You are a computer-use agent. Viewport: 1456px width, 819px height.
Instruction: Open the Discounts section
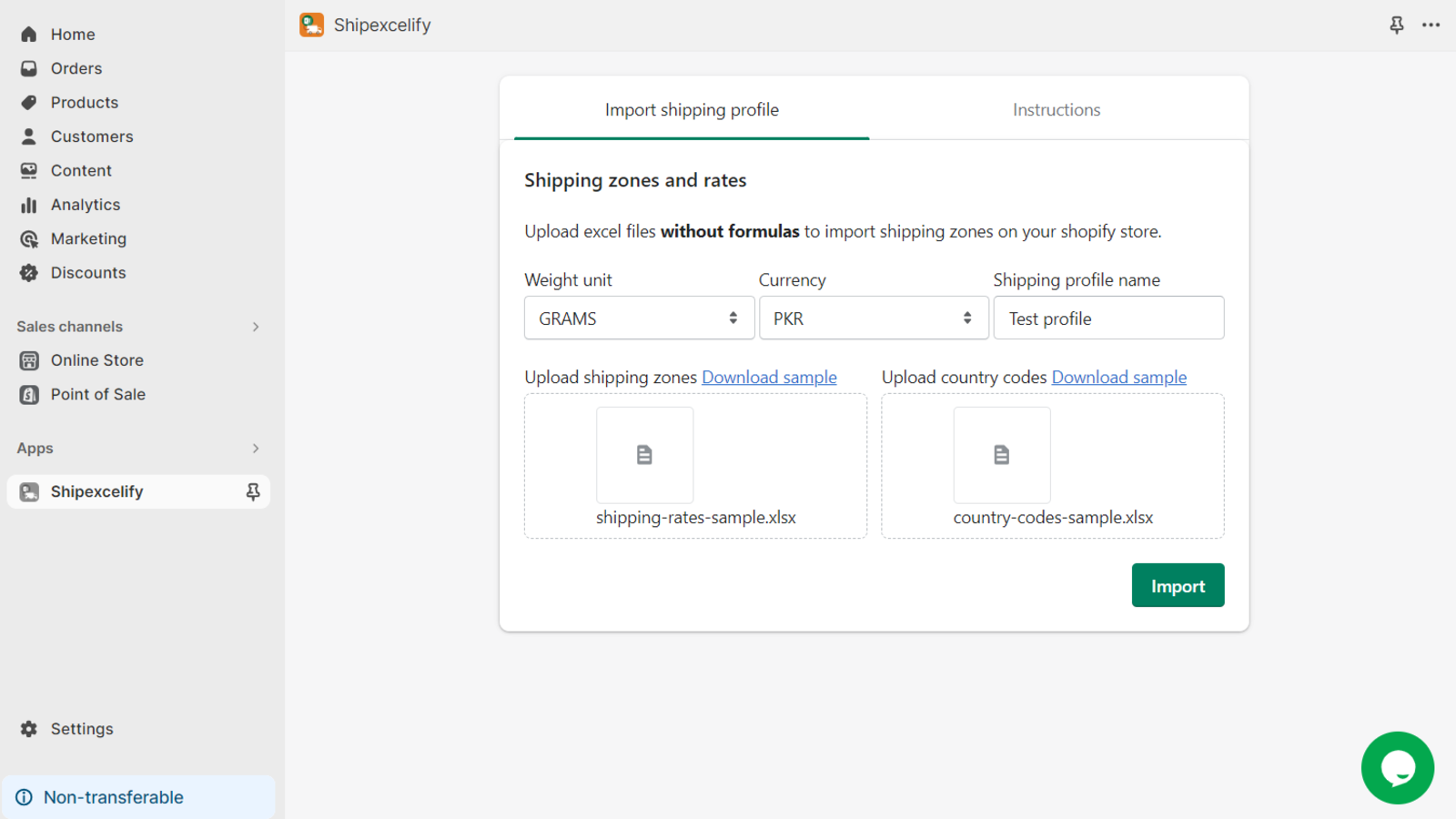tap(88, 273)
